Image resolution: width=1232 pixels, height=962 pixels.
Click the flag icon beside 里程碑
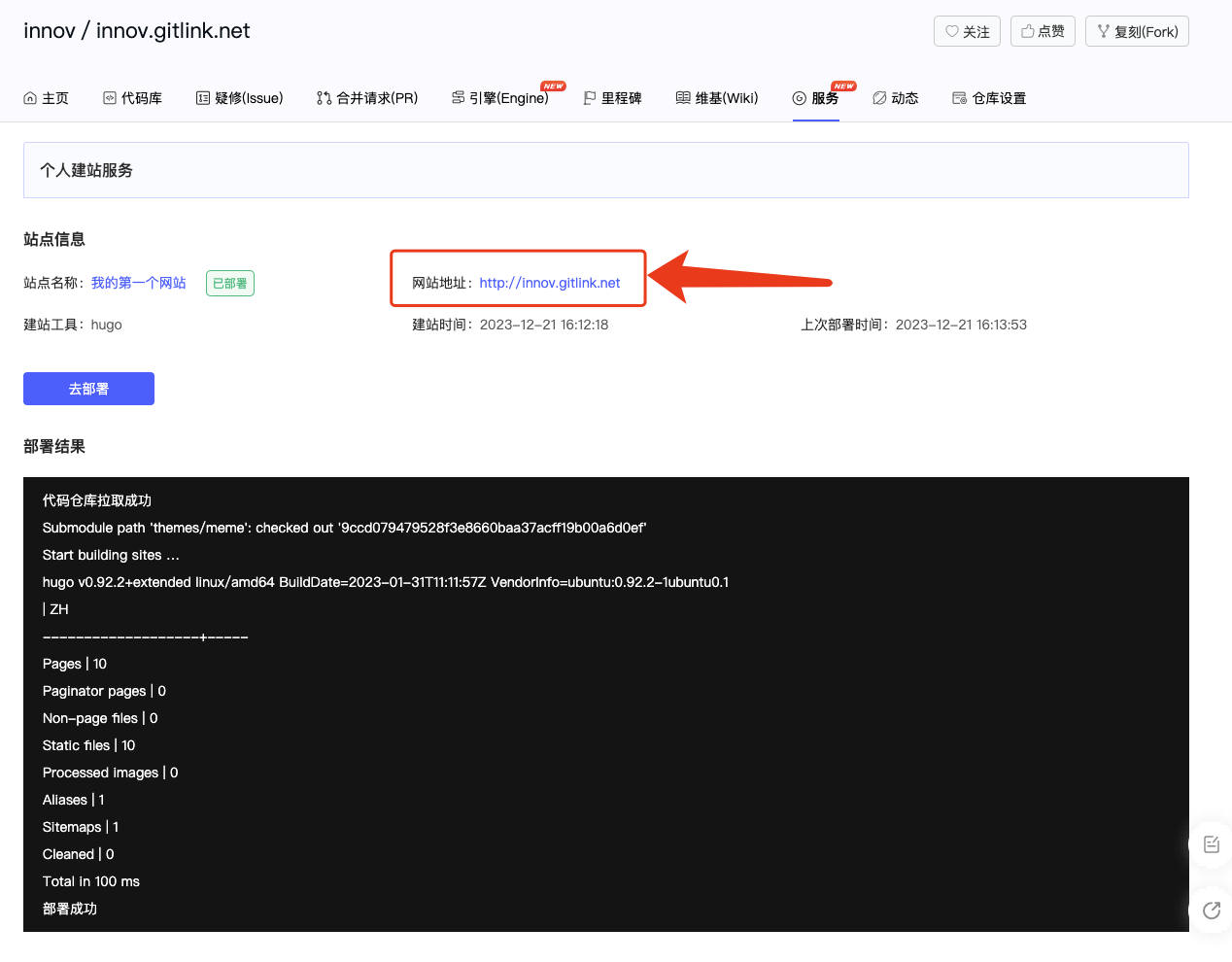pos(589,98)
